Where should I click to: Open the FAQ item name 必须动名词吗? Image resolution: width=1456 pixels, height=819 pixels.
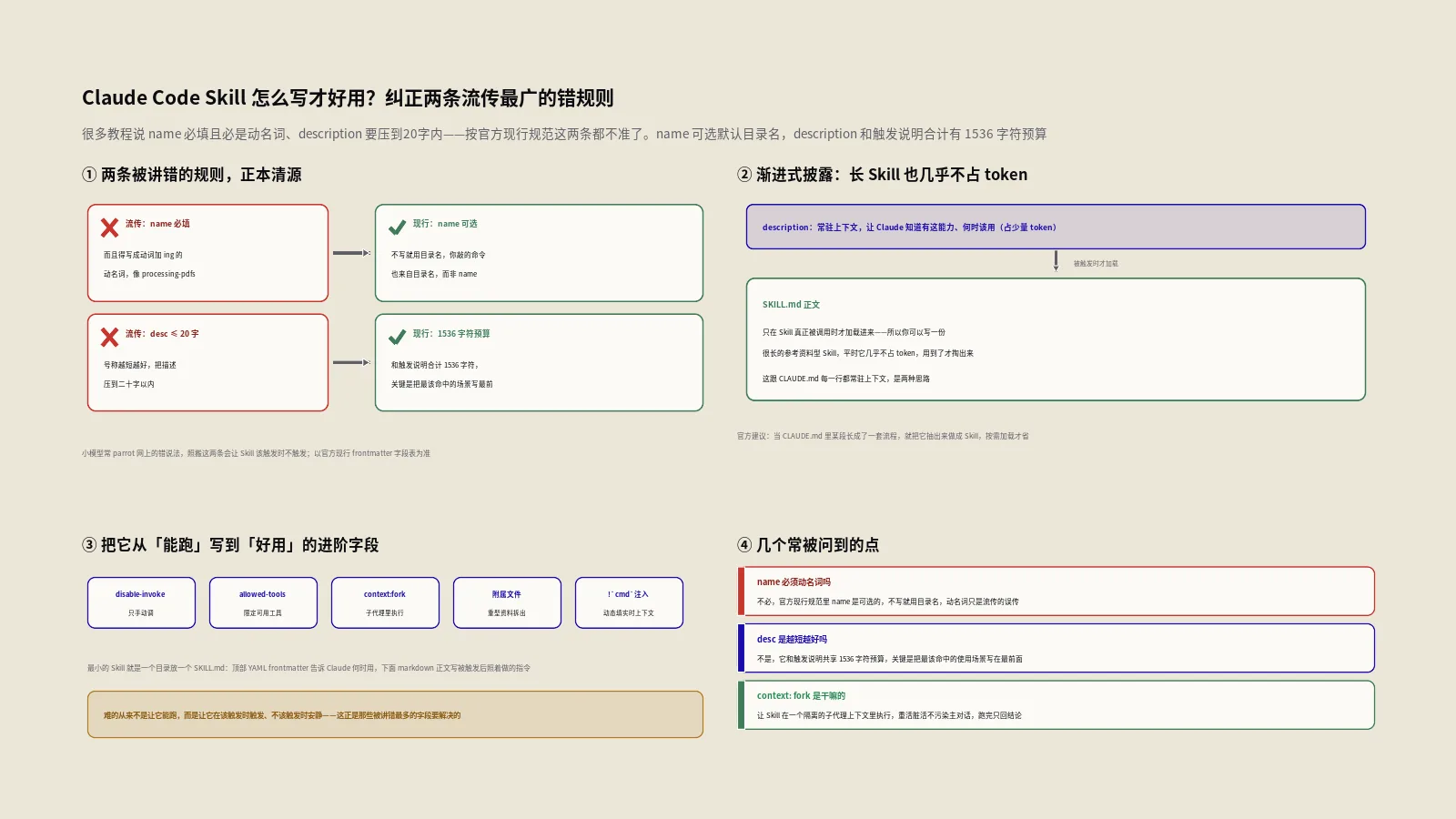pos(1056,591)
